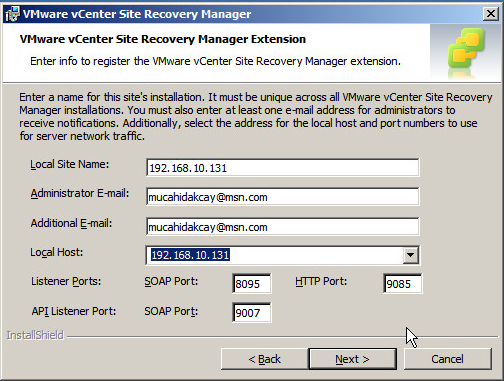Cancel the installation wizard

point(448,359)
